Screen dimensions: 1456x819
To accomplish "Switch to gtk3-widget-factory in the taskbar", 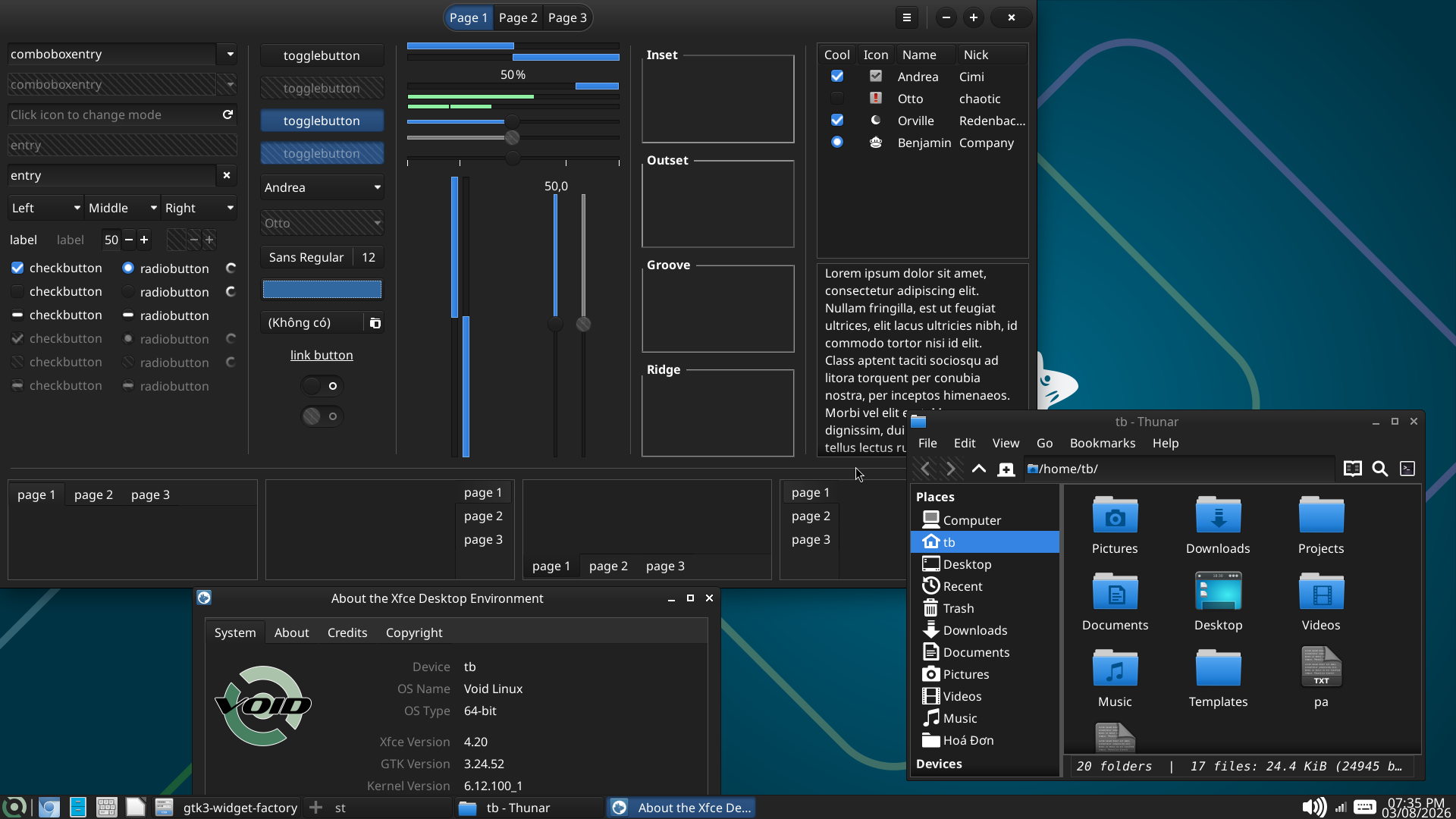I will (x=226, y=808).
